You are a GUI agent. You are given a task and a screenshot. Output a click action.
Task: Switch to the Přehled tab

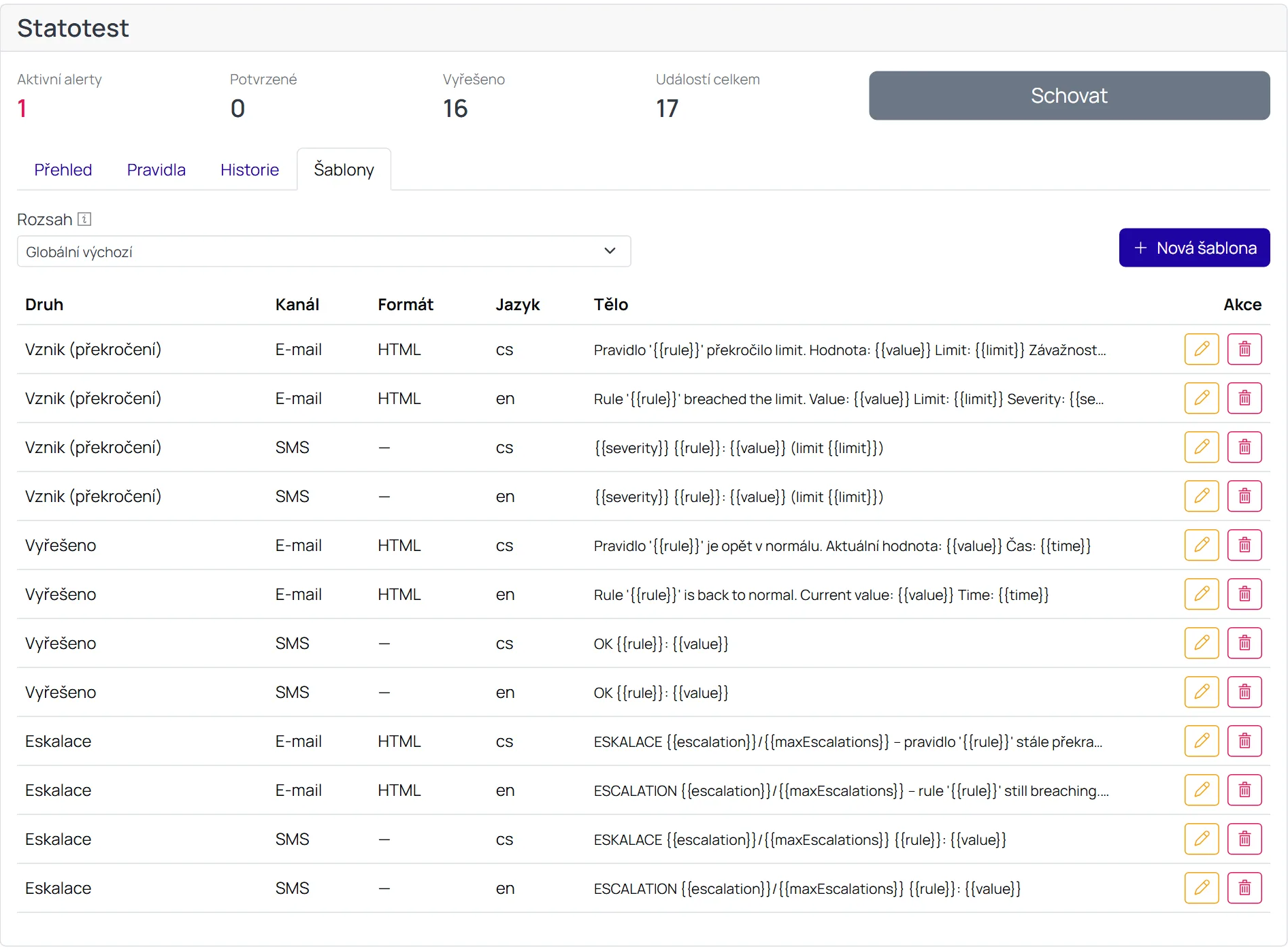(63, 169)
